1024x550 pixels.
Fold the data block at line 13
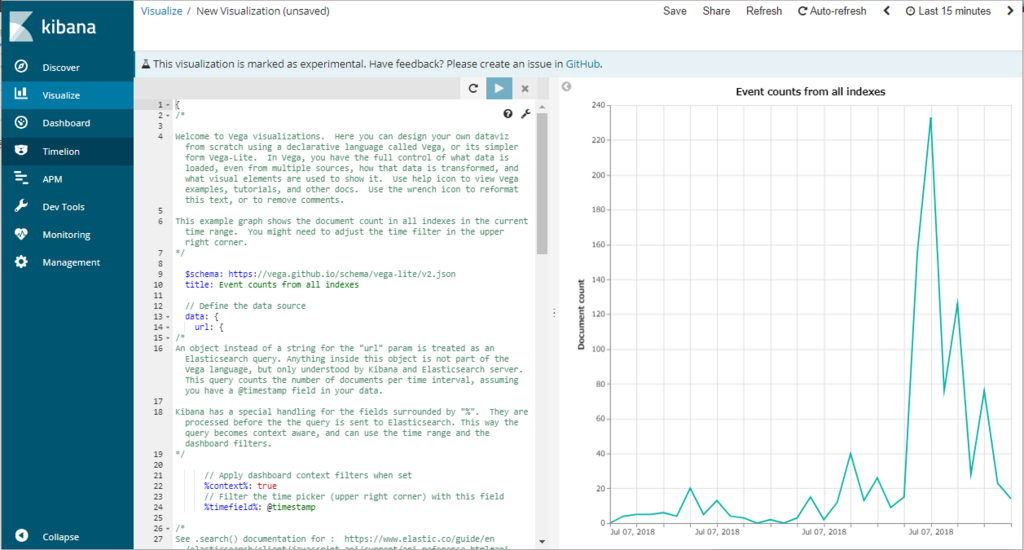168,317
